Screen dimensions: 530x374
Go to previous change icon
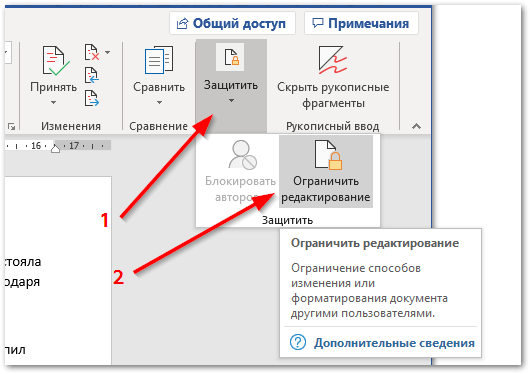coord(92,75)
